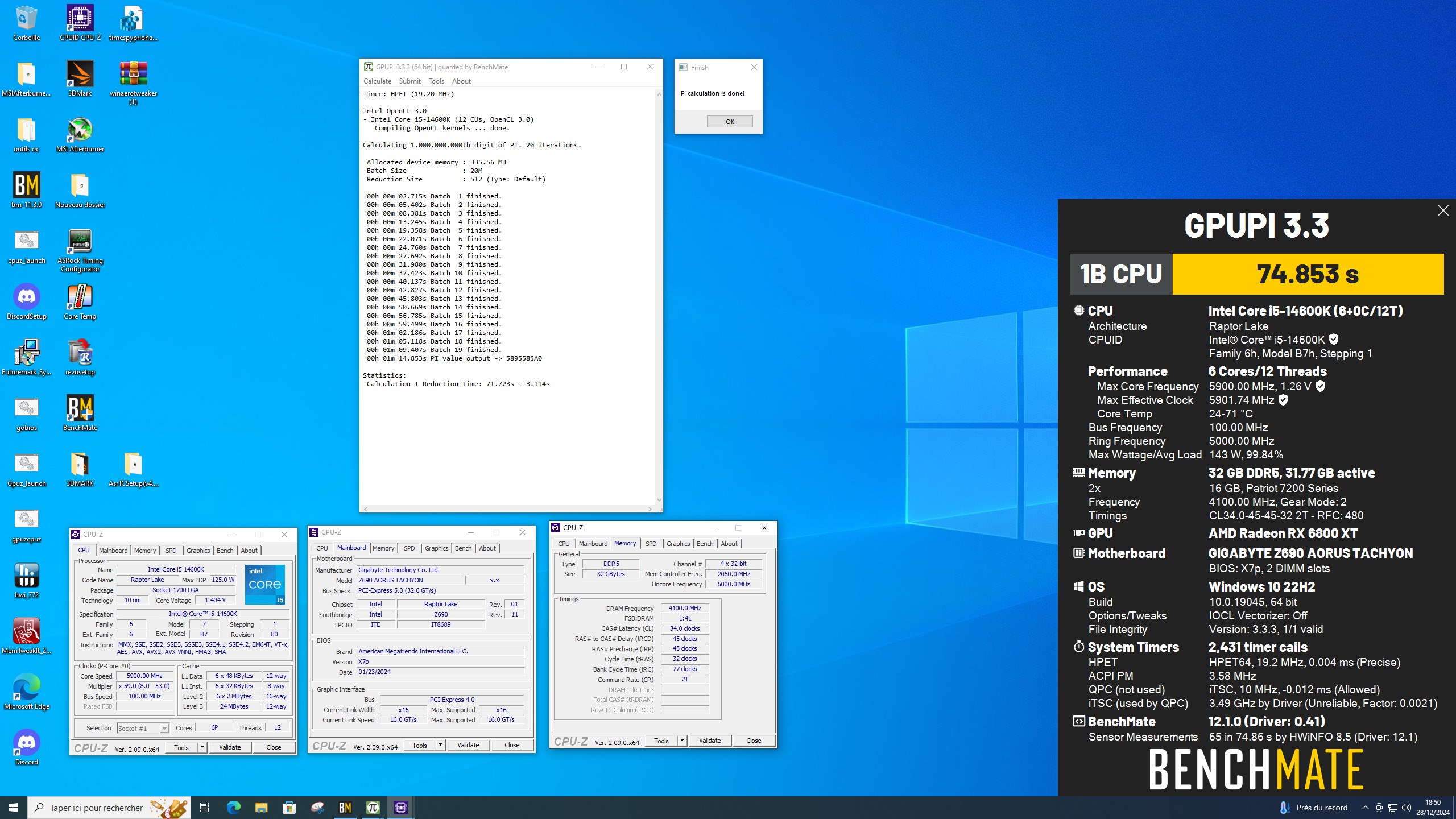Open the Calculate menu in GPUPI

[377, 81]
